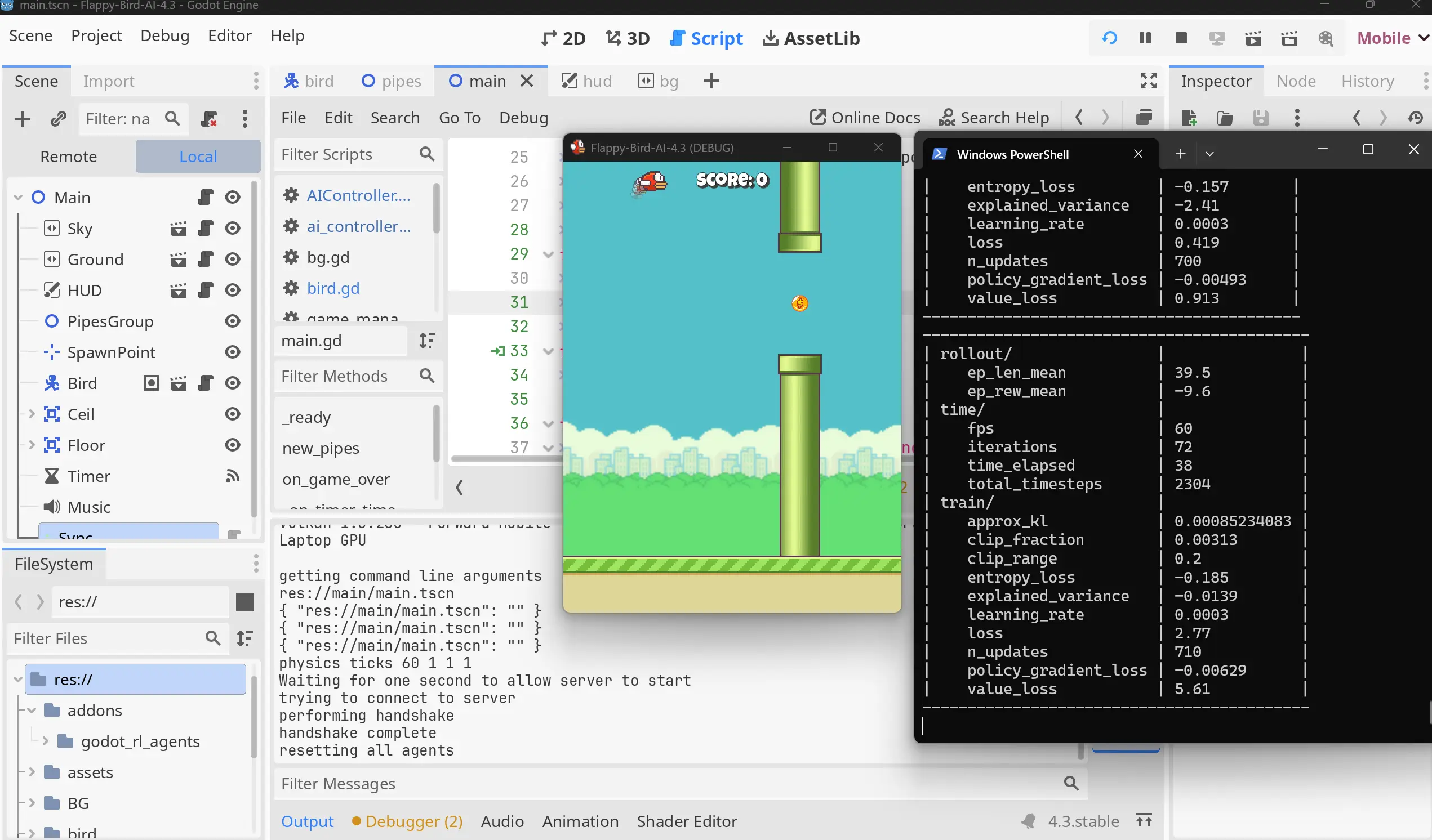
Task: Collapse the Main node tree
Action: tap(18, 198)
